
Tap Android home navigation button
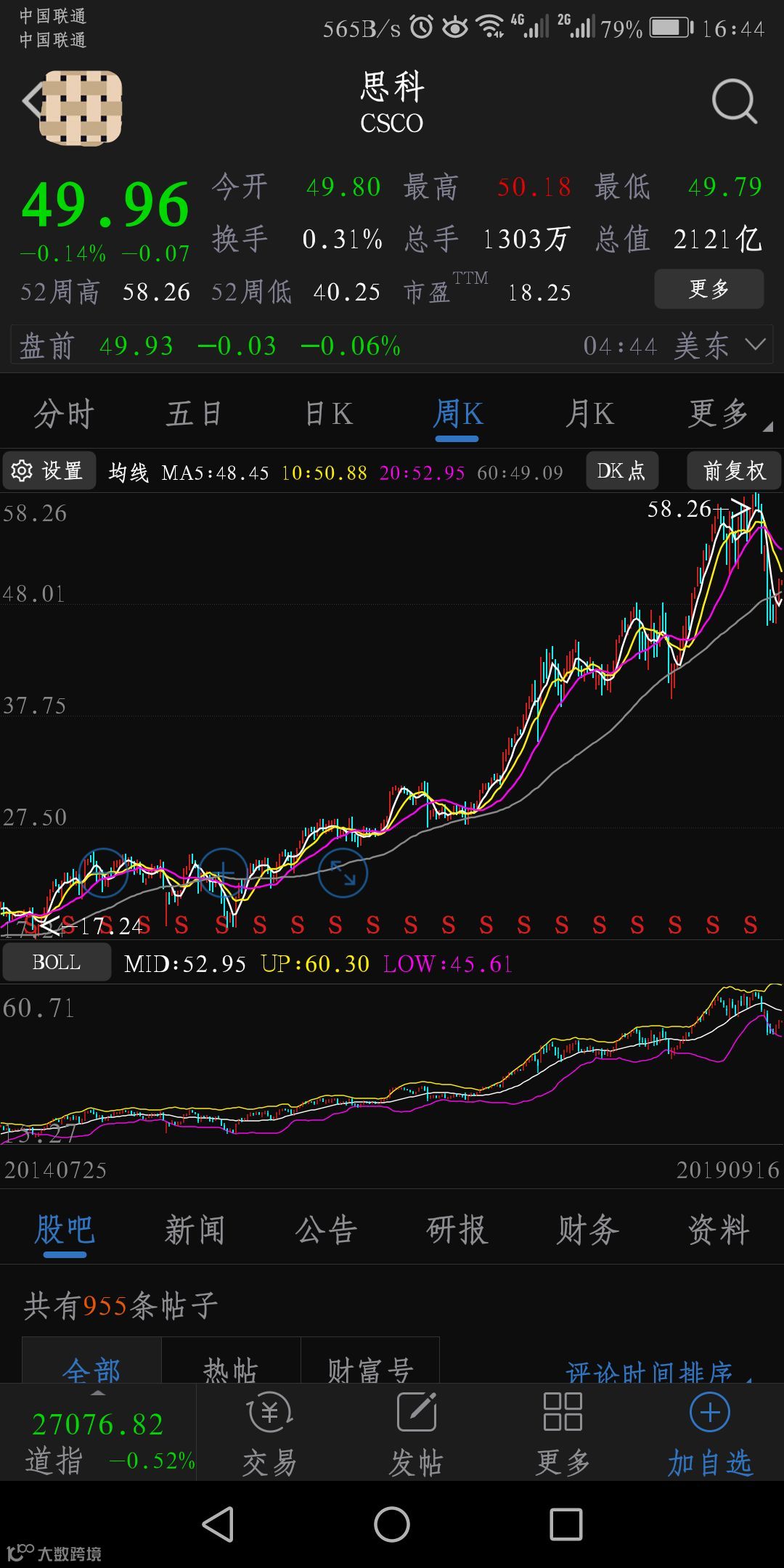(392, 1524)
